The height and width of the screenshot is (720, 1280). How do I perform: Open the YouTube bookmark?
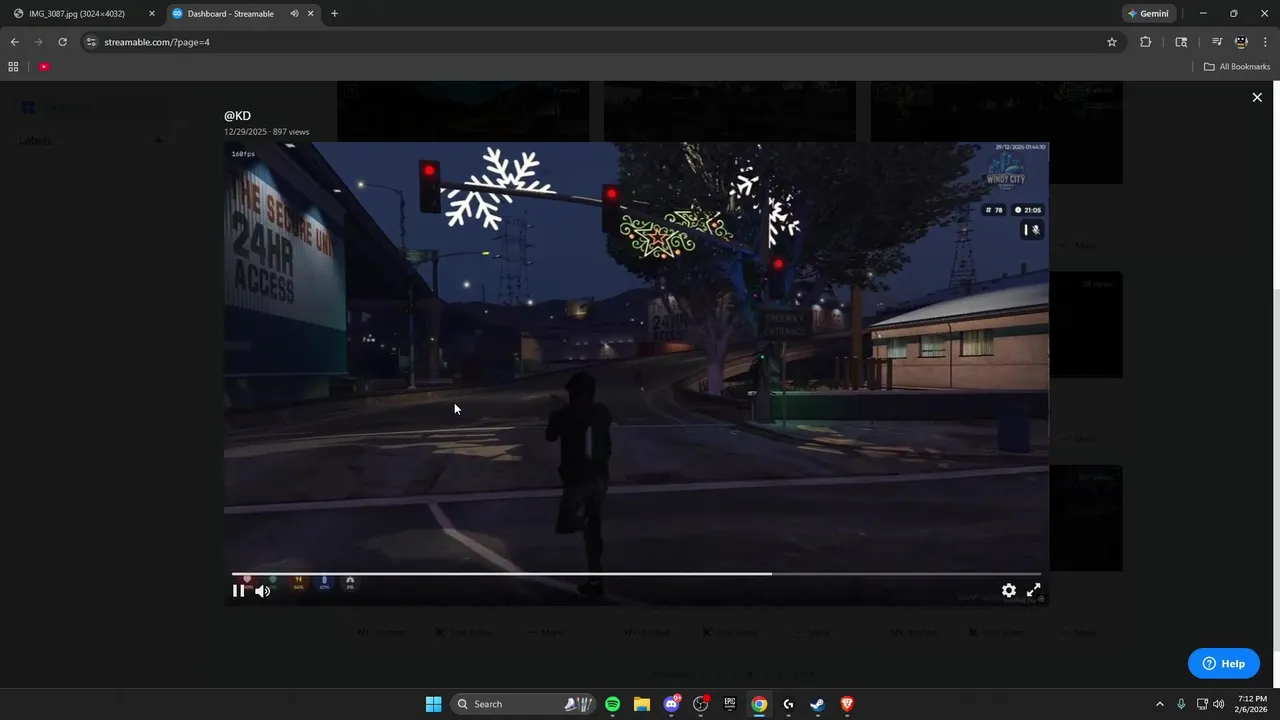click(44, 67)
